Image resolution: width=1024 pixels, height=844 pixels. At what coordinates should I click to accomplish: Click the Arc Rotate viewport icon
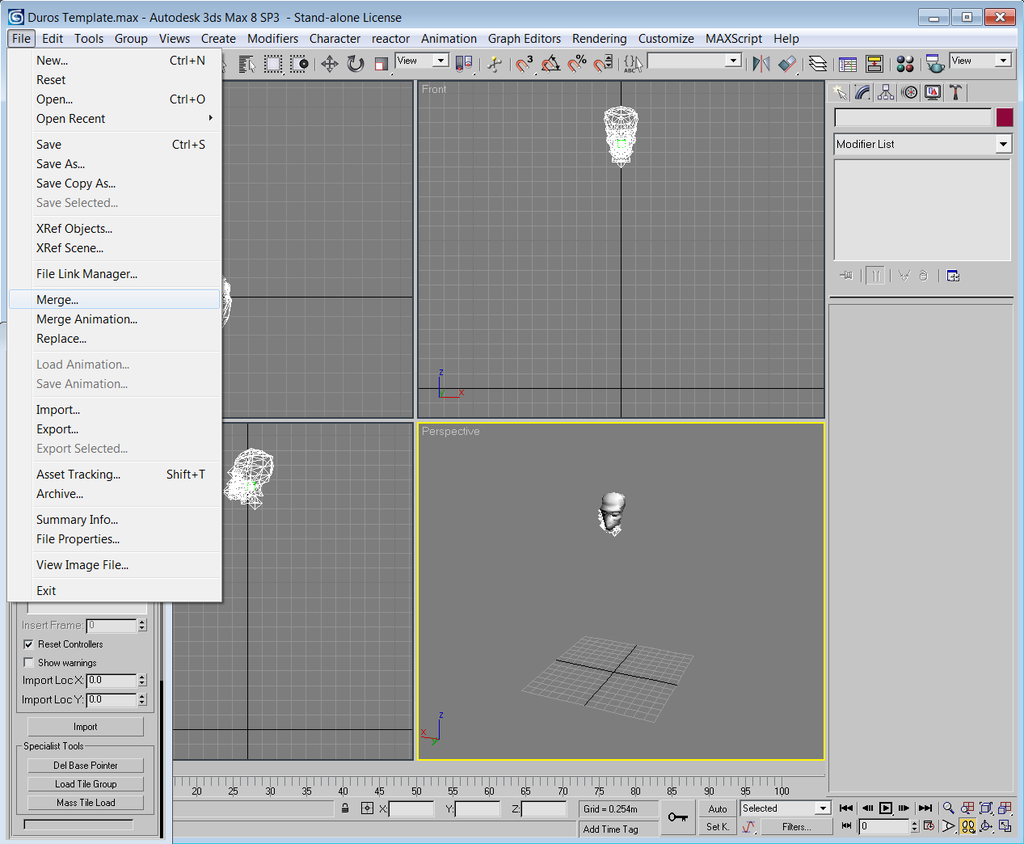coord(986,826)
